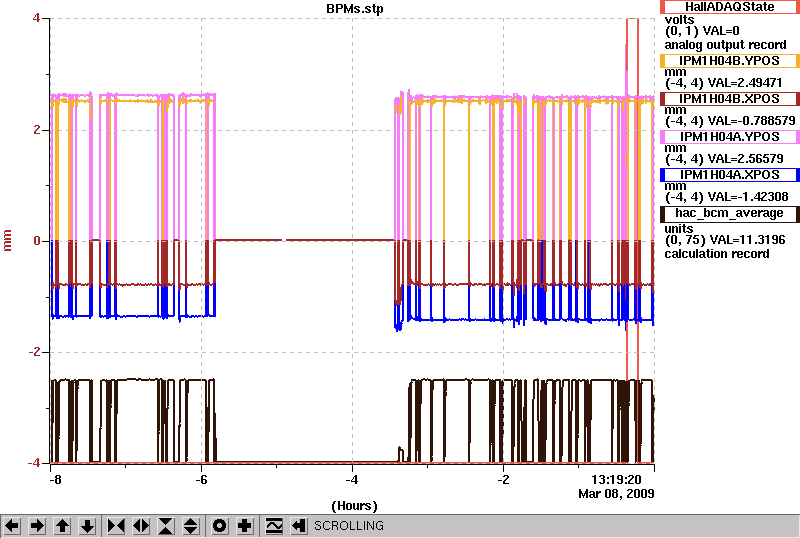Click the circle auto-scale icon
The width and height of the screenshot is (800, 538).
click(220, 526)
